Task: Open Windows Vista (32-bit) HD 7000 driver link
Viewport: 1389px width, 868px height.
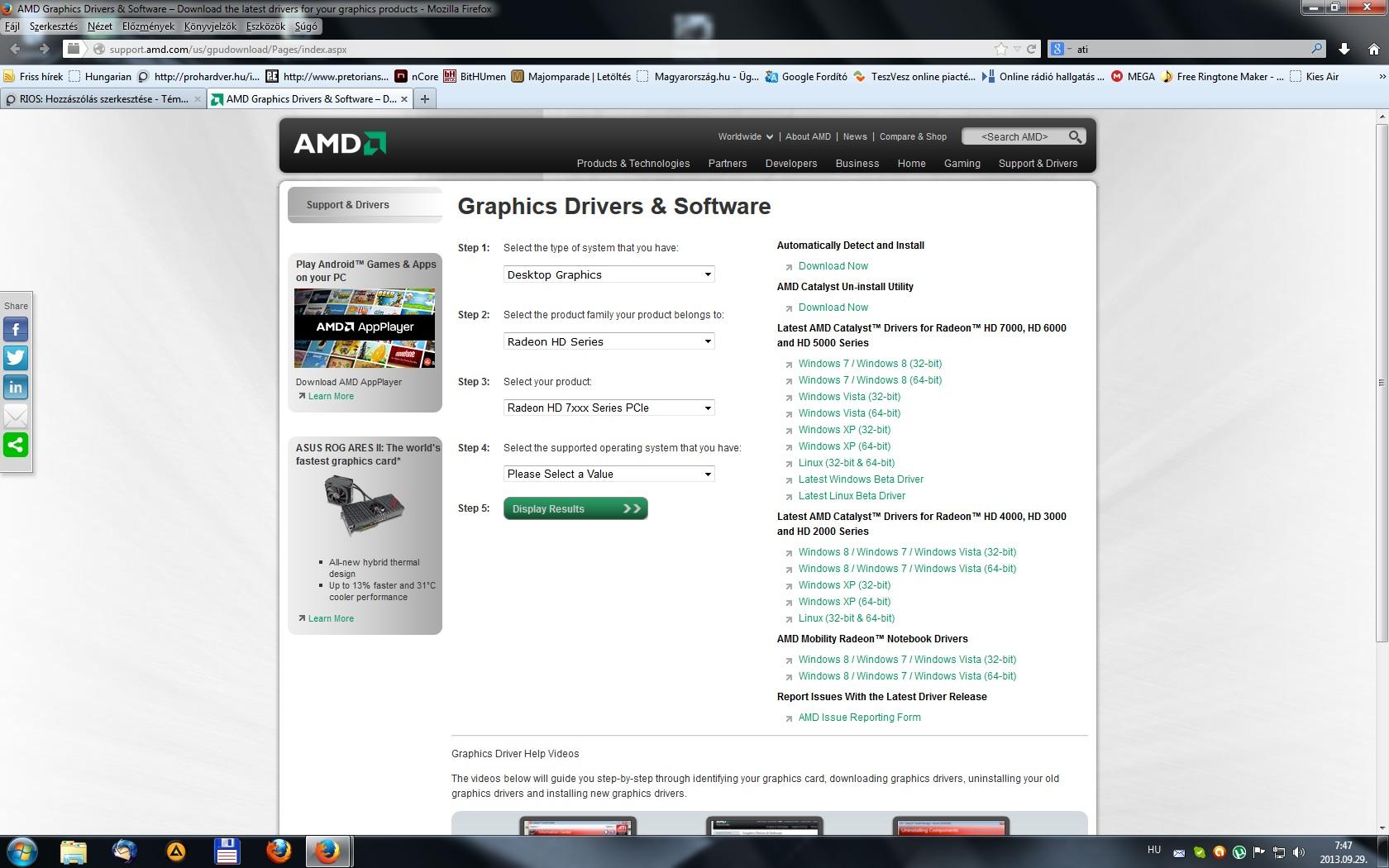Action: (x=849, y=397)
